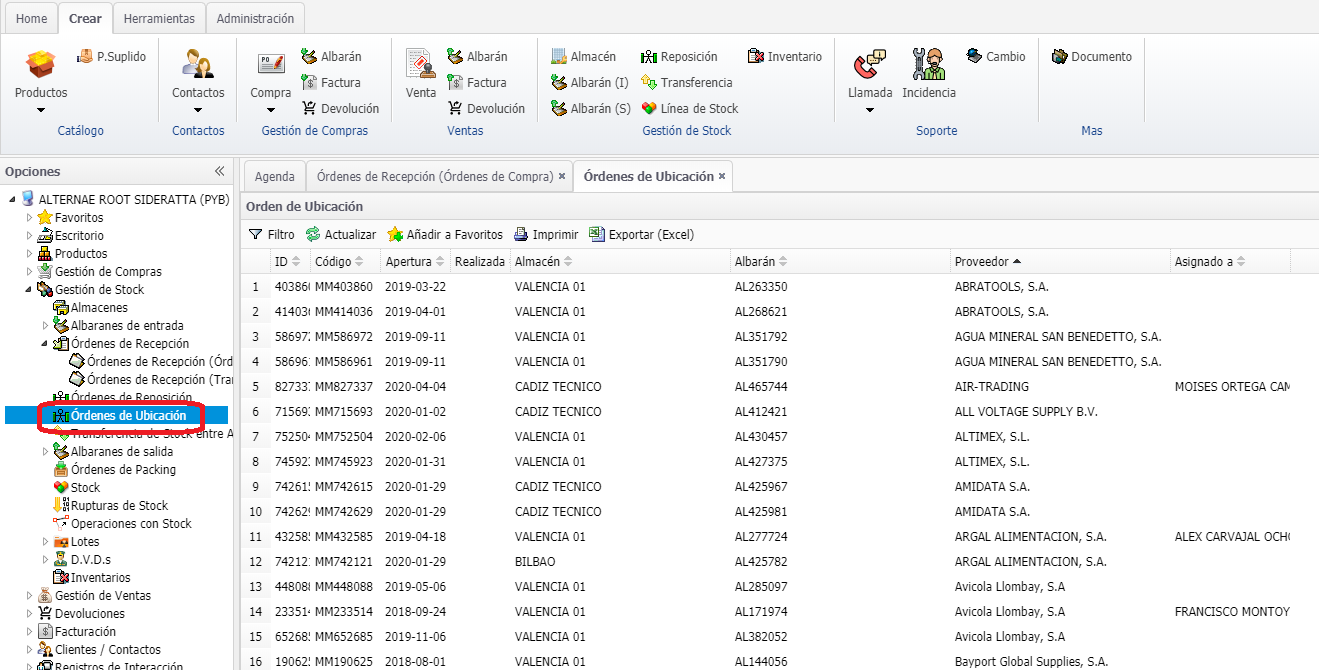Sort by the Apertura column header
Screen dimensions: 1319x670
[415, 261]
